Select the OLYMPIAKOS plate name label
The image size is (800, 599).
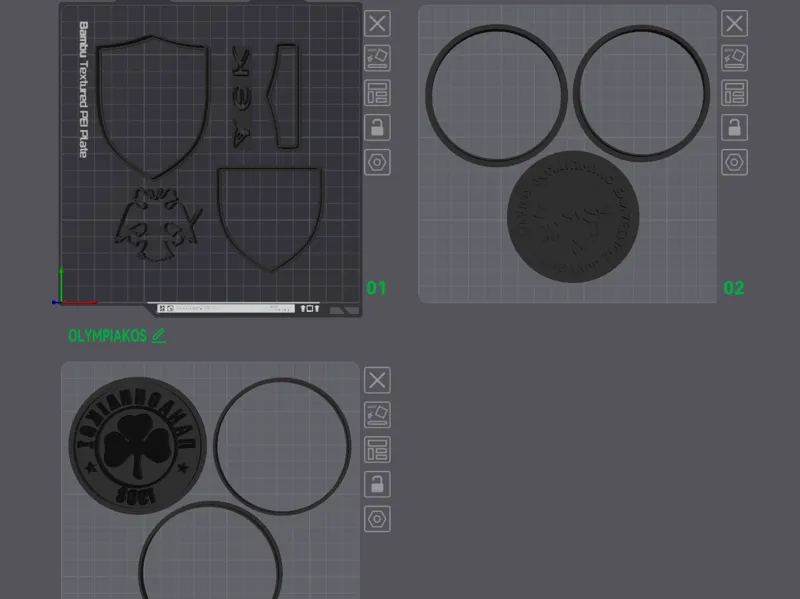point(108,336)
